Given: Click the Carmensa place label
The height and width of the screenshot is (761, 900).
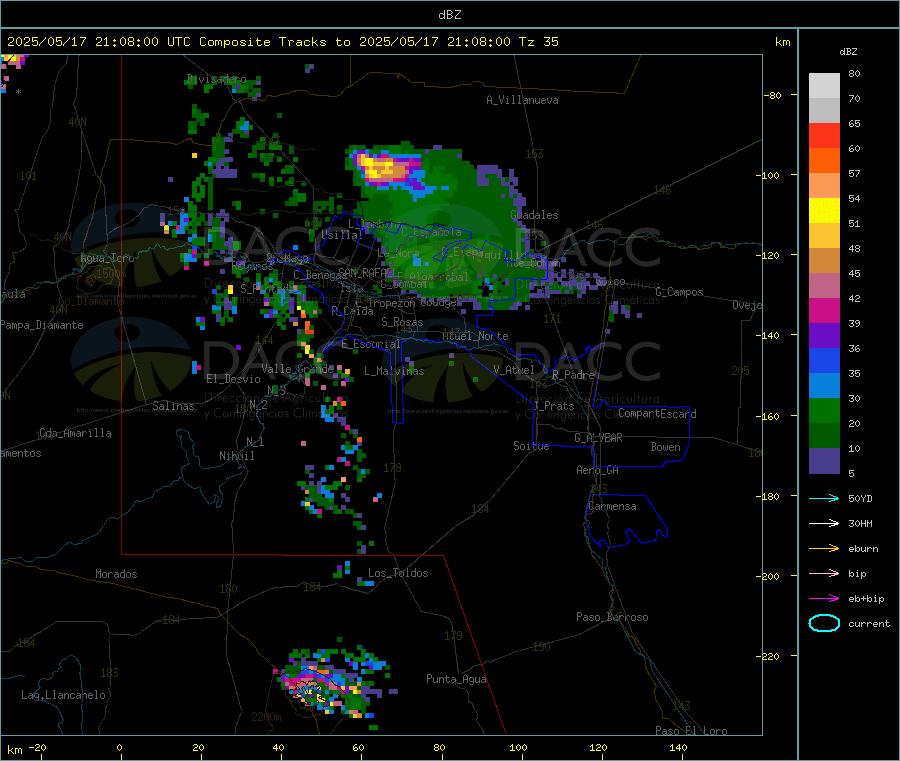Looking at the screenshot, I should tap(612, 506).
